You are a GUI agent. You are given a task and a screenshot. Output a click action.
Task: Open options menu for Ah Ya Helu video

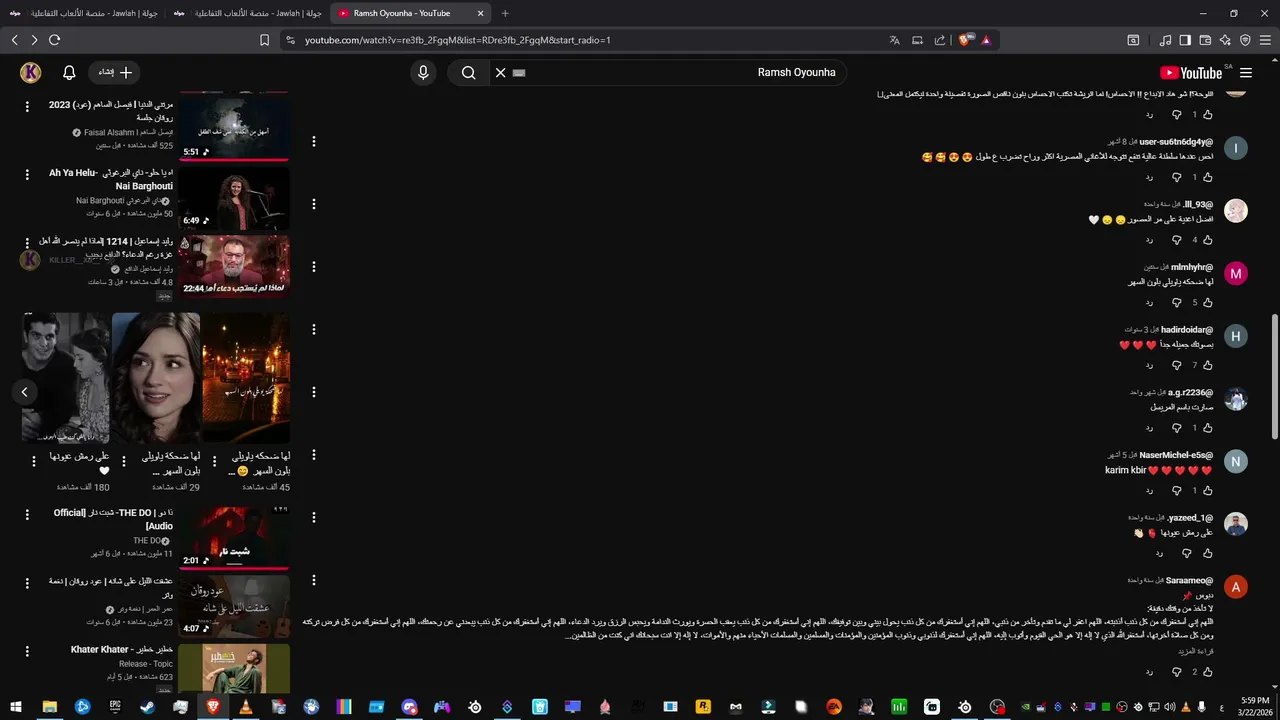[x=28, y=174]
